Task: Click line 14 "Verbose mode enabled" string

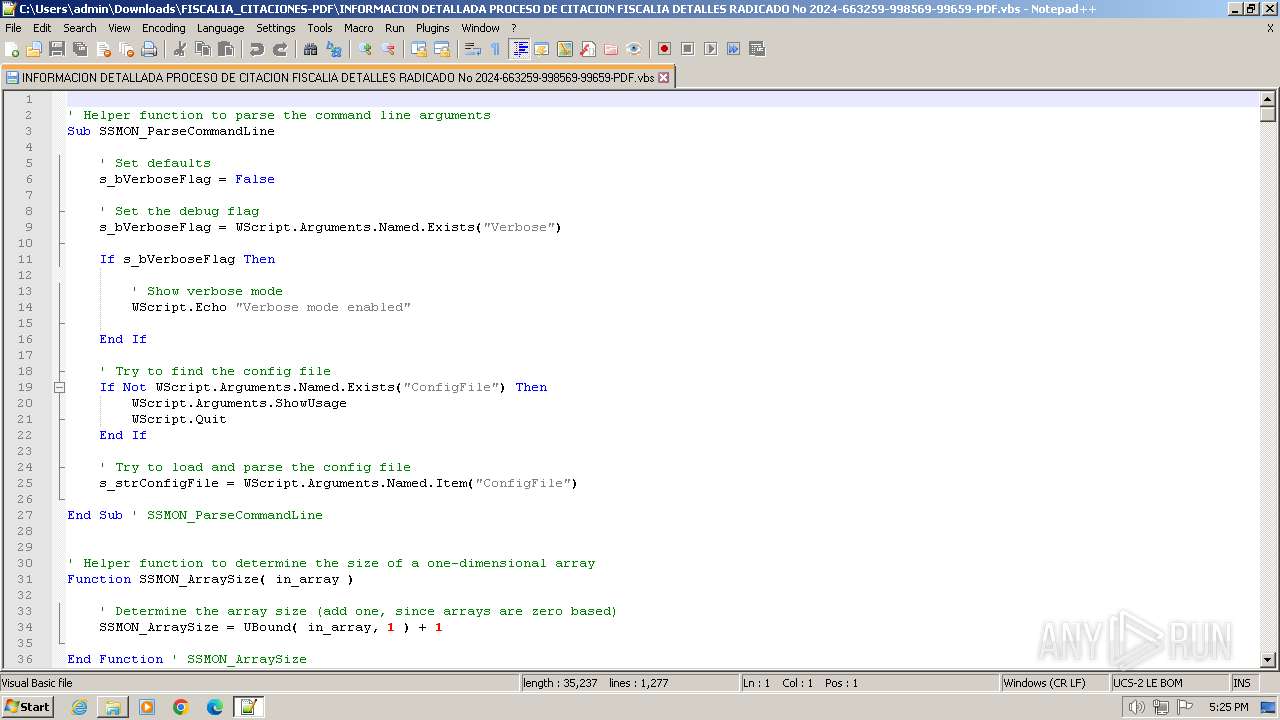Action: pyautogui.click(x=323, y=307)
